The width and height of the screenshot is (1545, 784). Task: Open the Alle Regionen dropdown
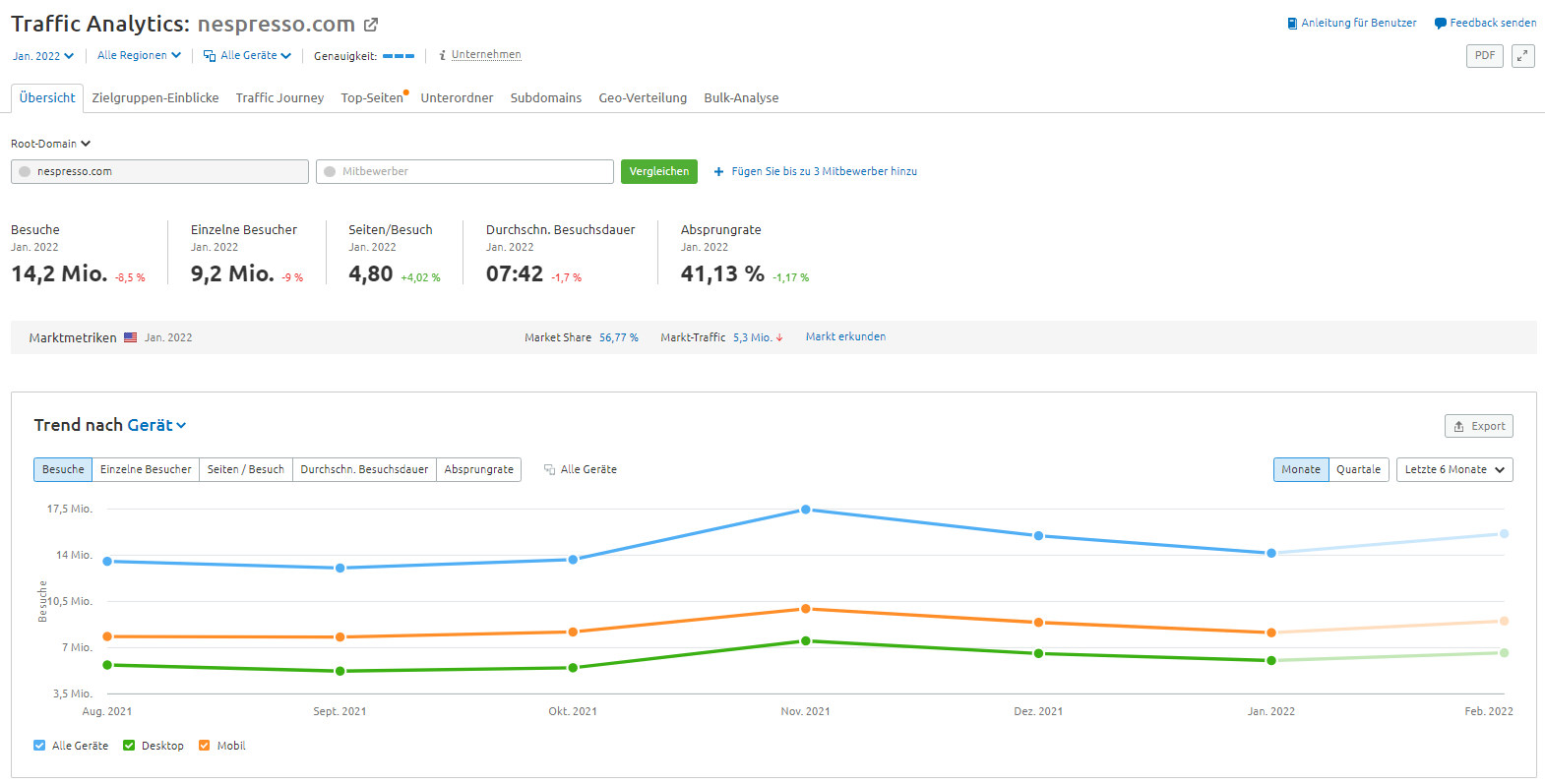139,55
